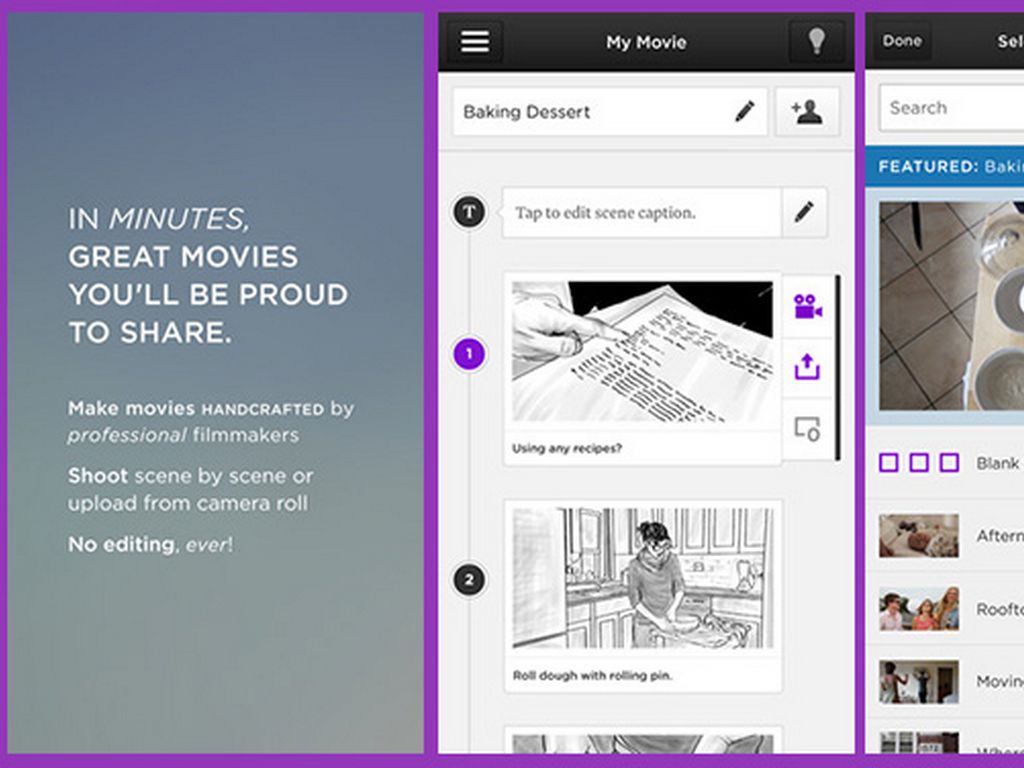Screen dimensions: 1024x768
Task: Open the recipe storyboard sketch thumbnail
Action: click(x=642, y=351)
